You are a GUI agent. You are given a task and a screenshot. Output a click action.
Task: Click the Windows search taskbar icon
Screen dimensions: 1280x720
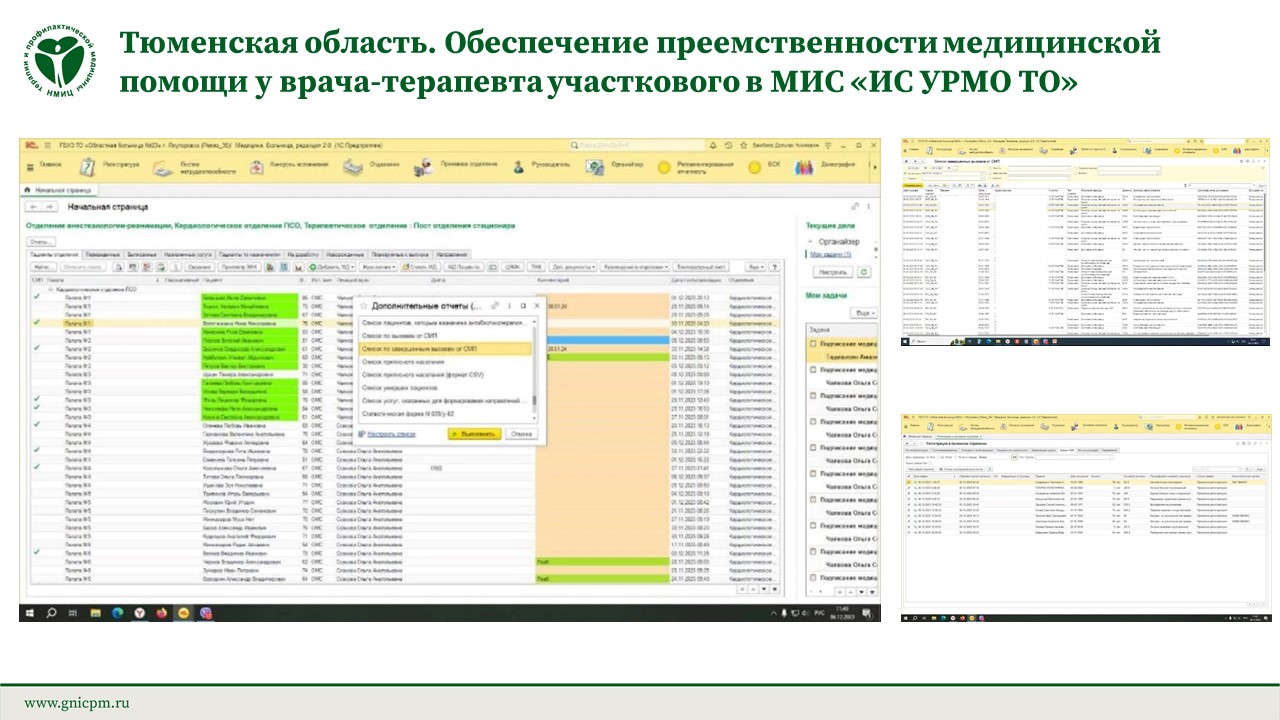click(49, 612)
